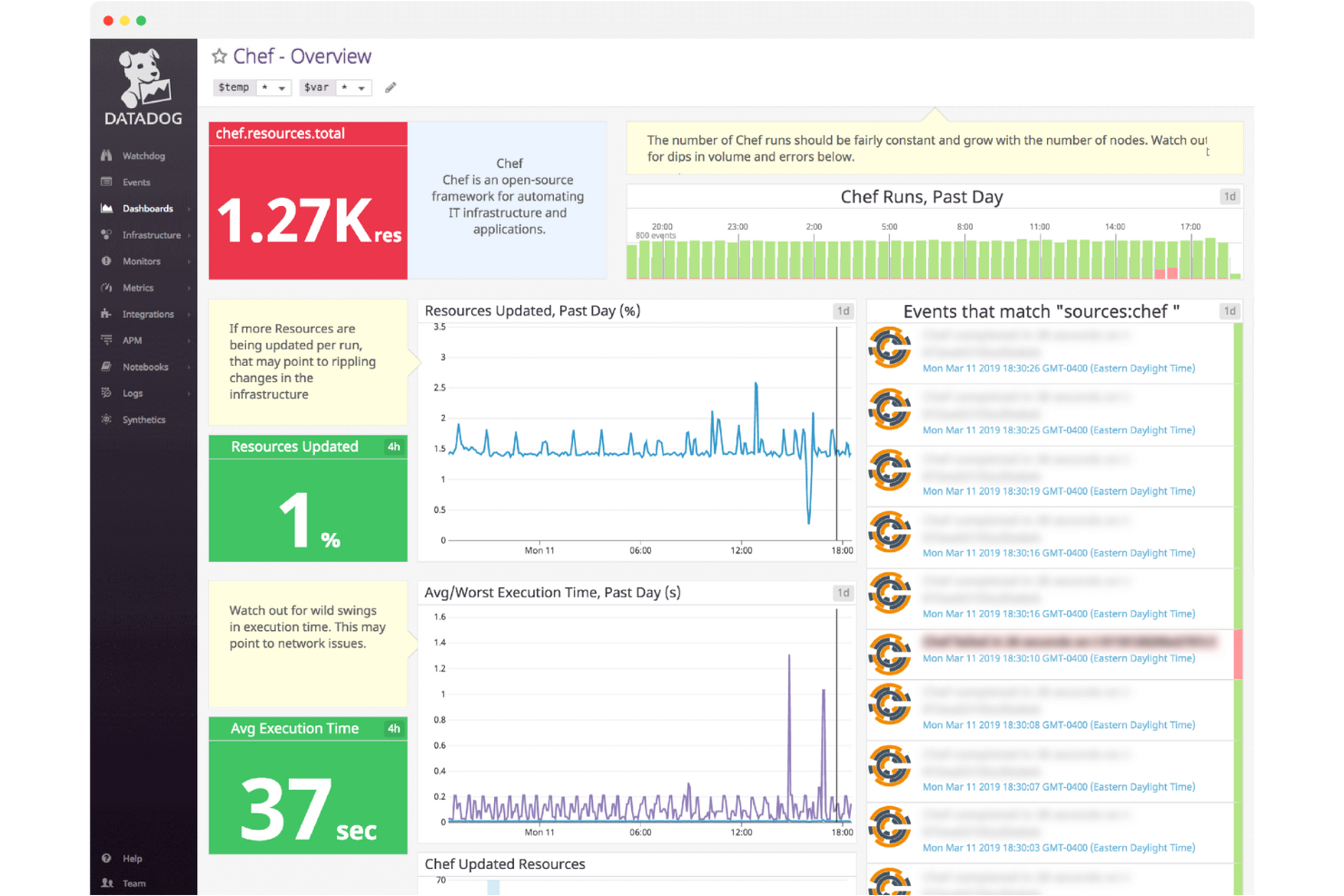Image resolution: width=1344 pixels, height=896 pixels.
Task: Expand Dashboards submenu arrow
Action: click(x=189, y=209)
